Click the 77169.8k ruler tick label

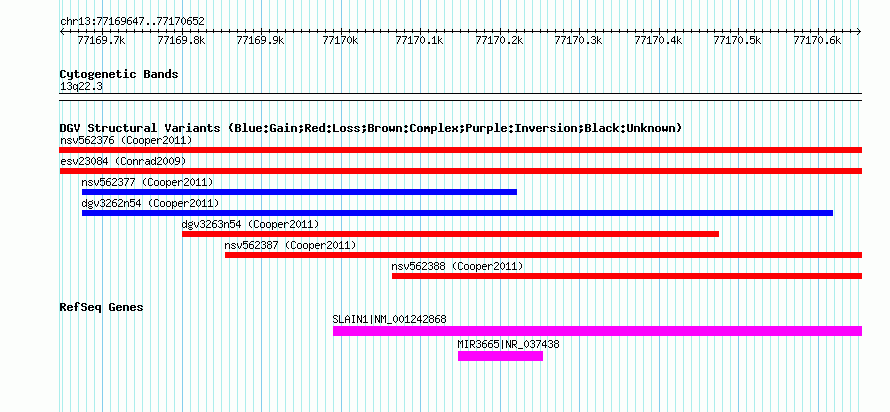180,40
